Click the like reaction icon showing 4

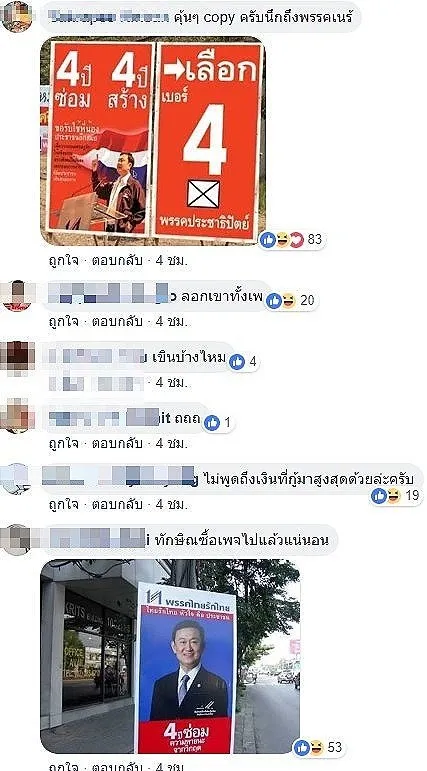pos(237,362)
